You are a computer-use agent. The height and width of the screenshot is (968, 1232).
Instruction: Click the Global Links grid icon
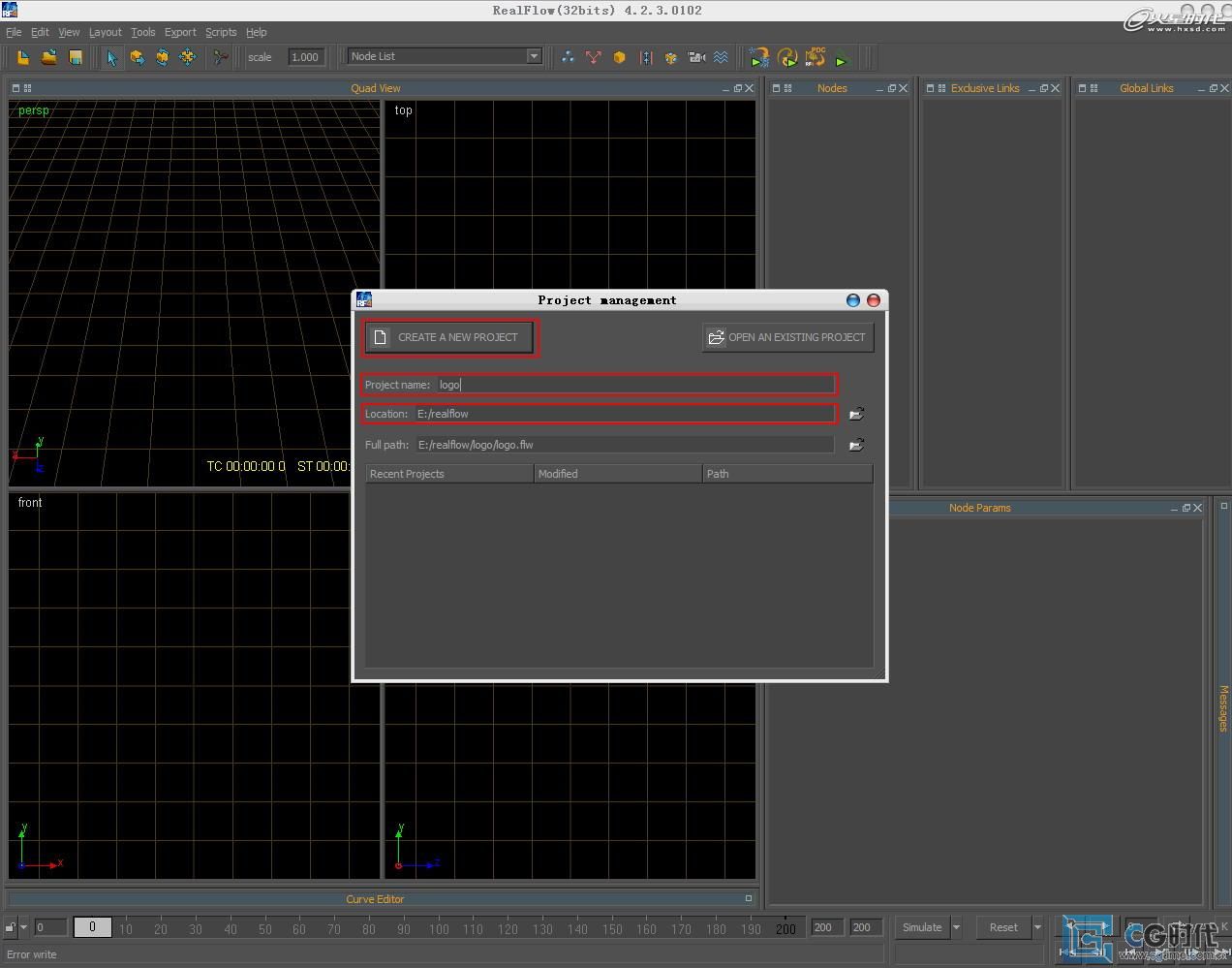(1093, 88)
